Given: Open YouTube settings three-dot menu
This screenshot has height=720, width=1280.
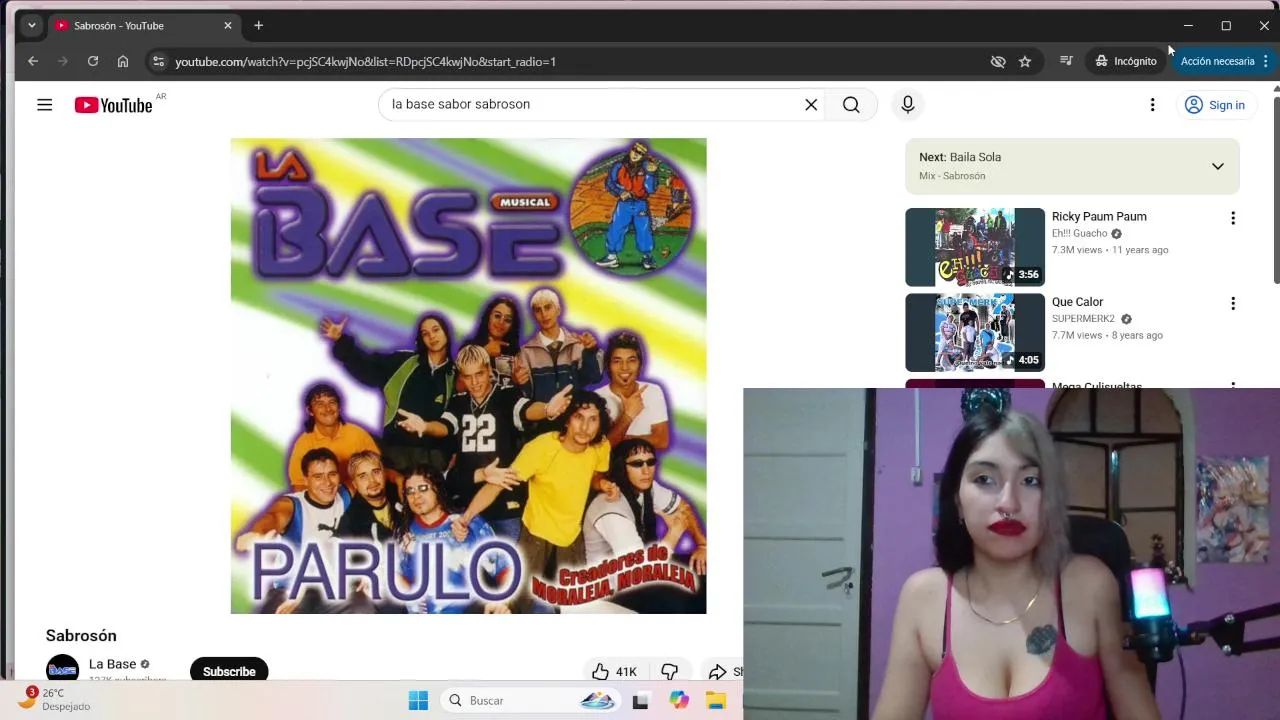Looking at the screenshot, I should (x=1152, y=104).
